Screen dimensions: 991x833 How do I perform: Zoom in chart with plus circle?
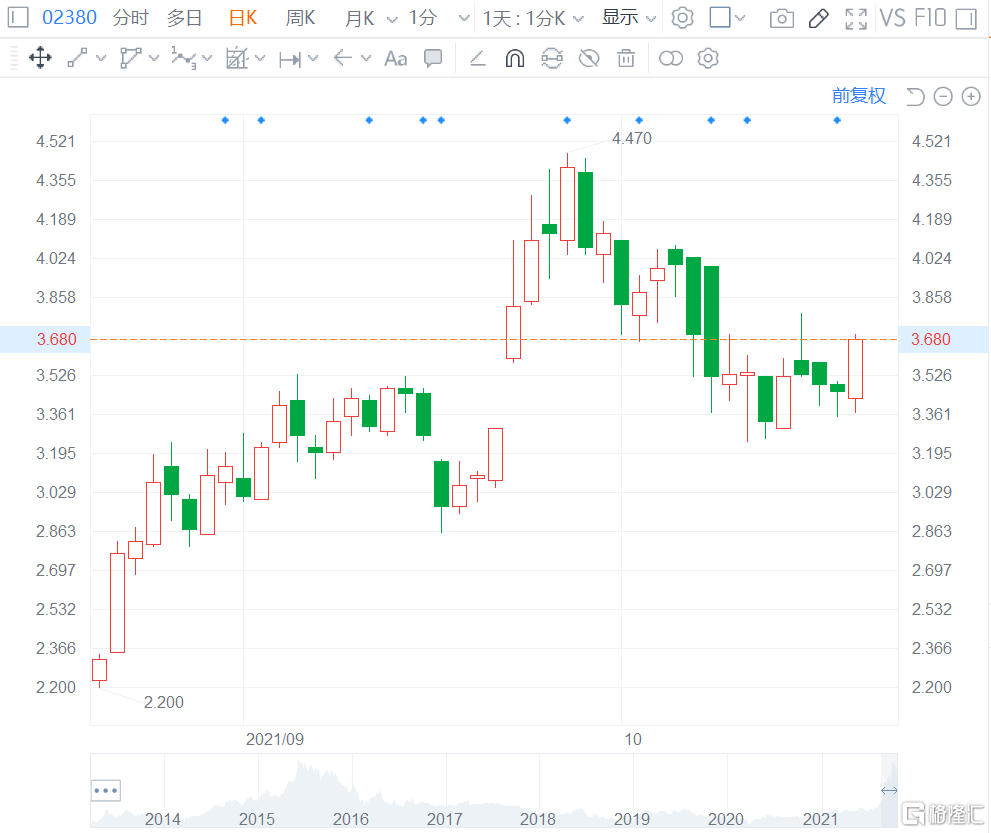(970, 96)
